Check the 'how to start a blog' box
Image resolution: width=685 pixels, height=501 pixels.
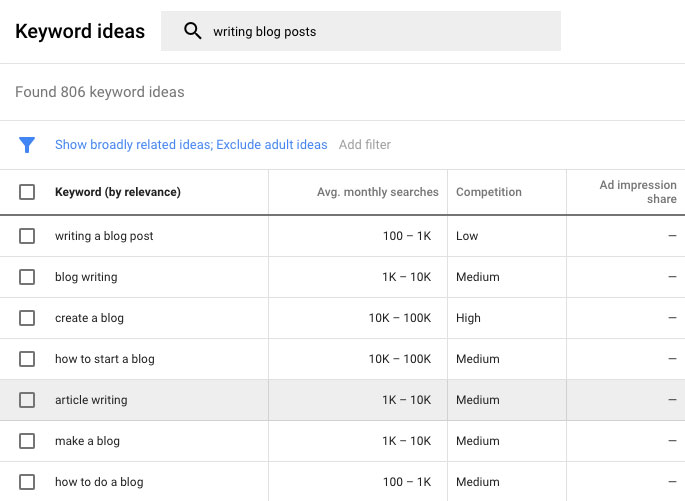[x=27, y=359]
